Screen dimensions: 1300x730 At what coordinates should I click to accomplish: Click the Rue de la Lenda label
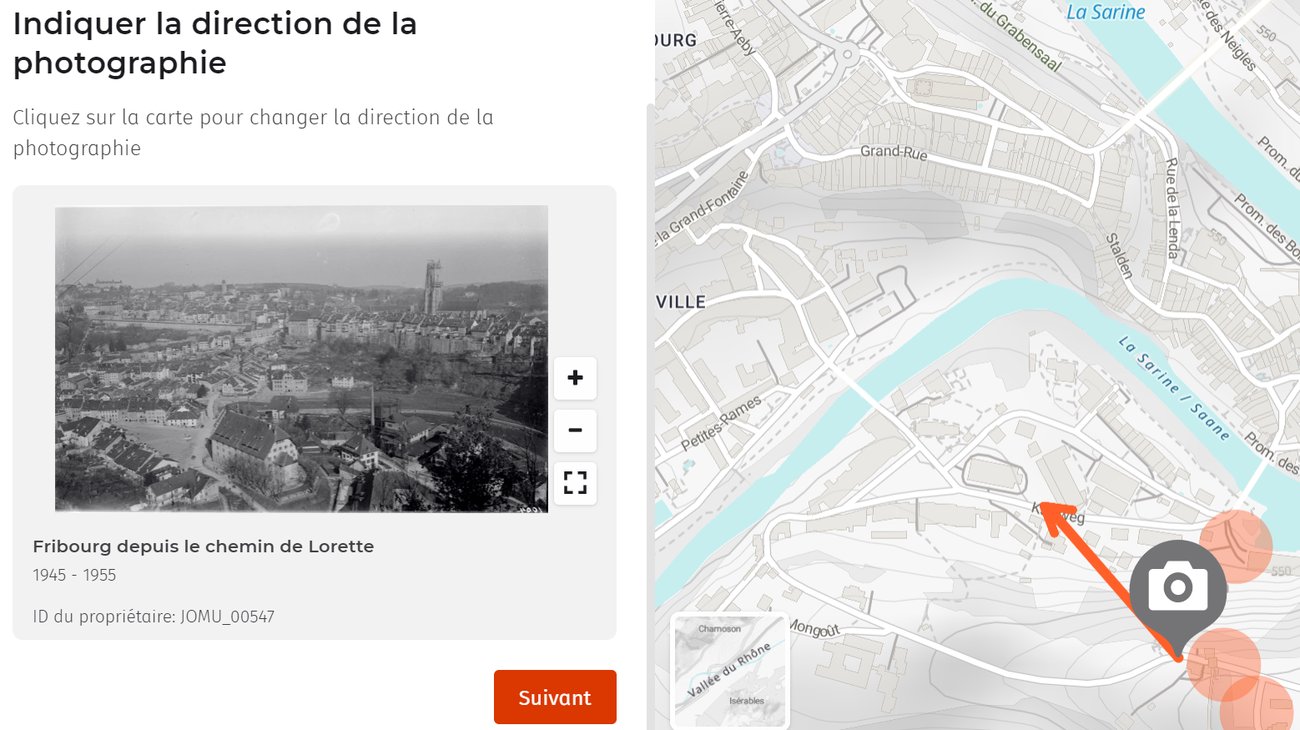pyautogui.click(x=1172, y=209)
